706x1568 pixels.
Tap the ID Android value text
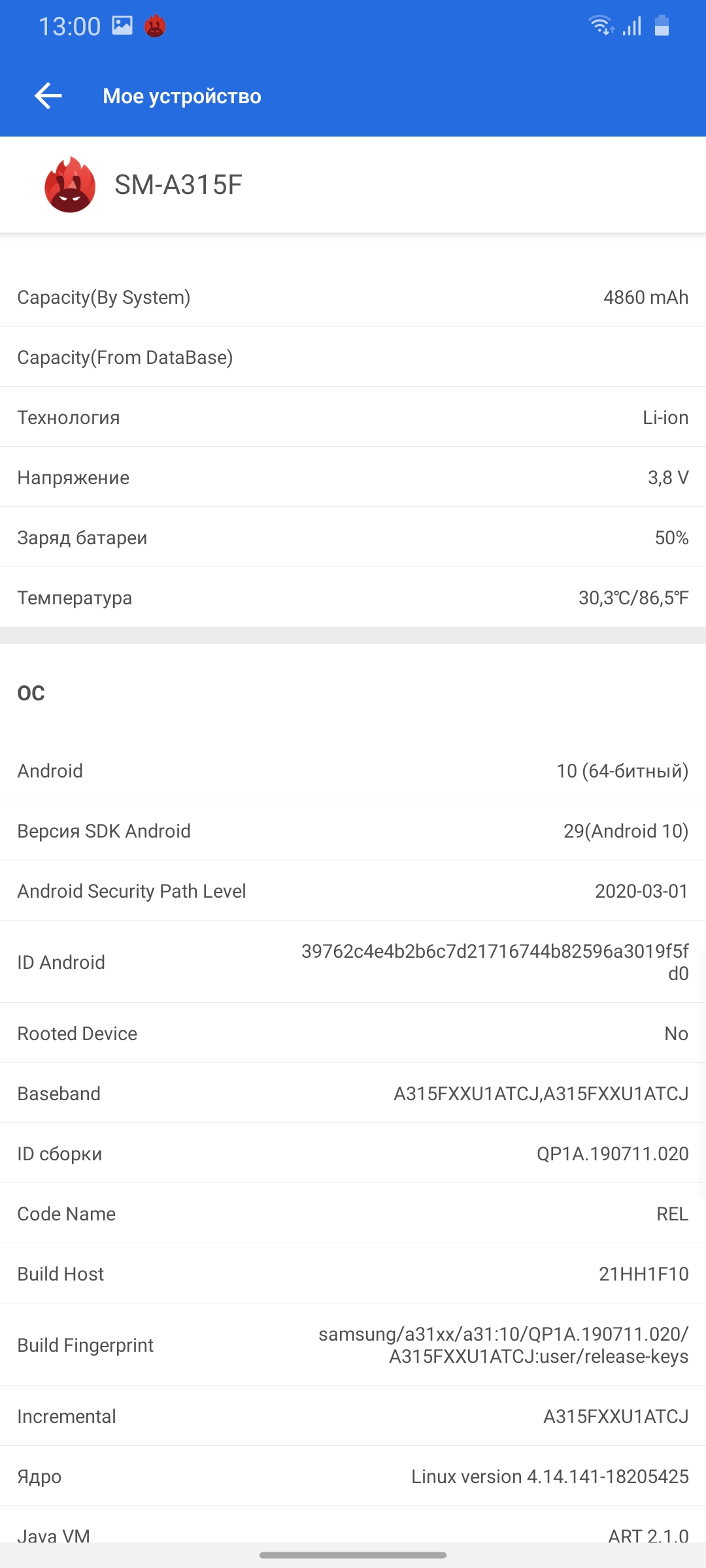(495, 962)
